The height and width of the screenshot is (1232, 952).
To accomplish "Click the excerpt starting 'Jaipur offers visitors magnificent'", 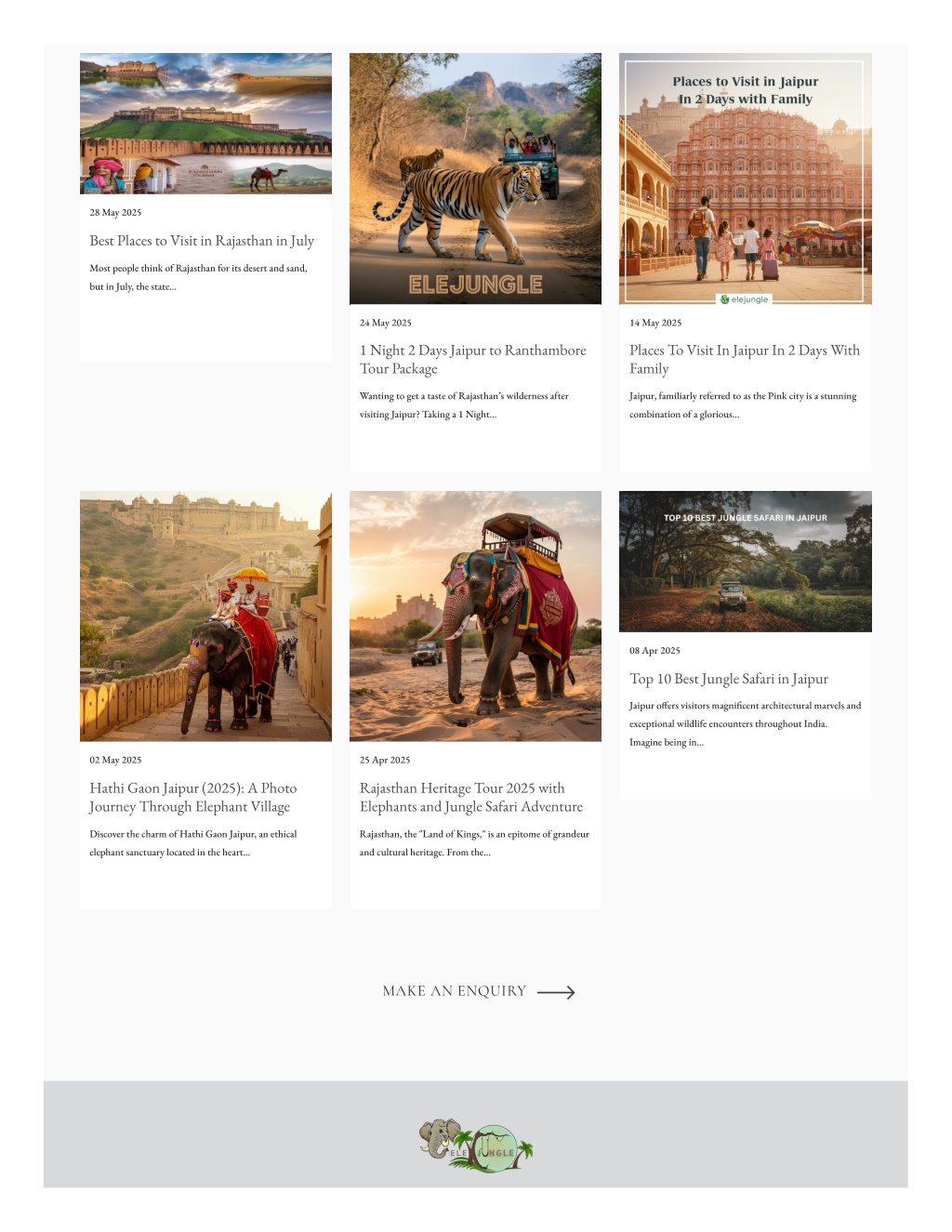I will (x=746, y=724).
